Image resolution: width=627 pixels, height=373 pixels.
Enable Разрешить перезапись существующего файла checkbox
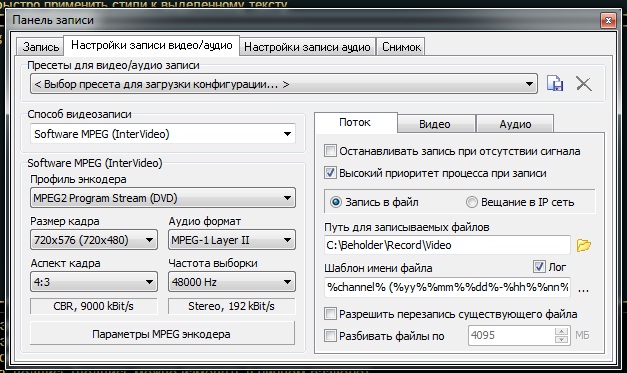330,314
